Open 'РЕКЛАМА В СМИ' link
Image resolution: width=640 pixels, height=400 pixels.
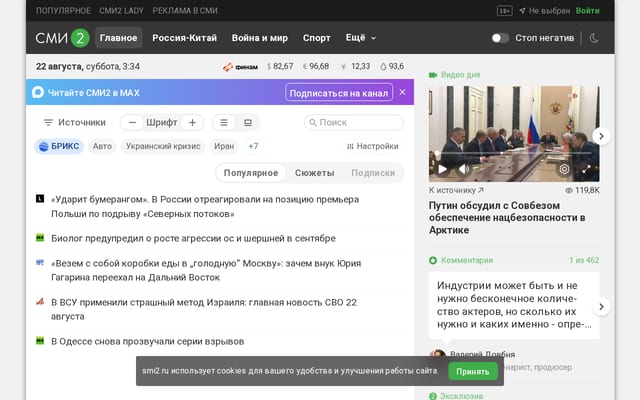pos(185,11)
